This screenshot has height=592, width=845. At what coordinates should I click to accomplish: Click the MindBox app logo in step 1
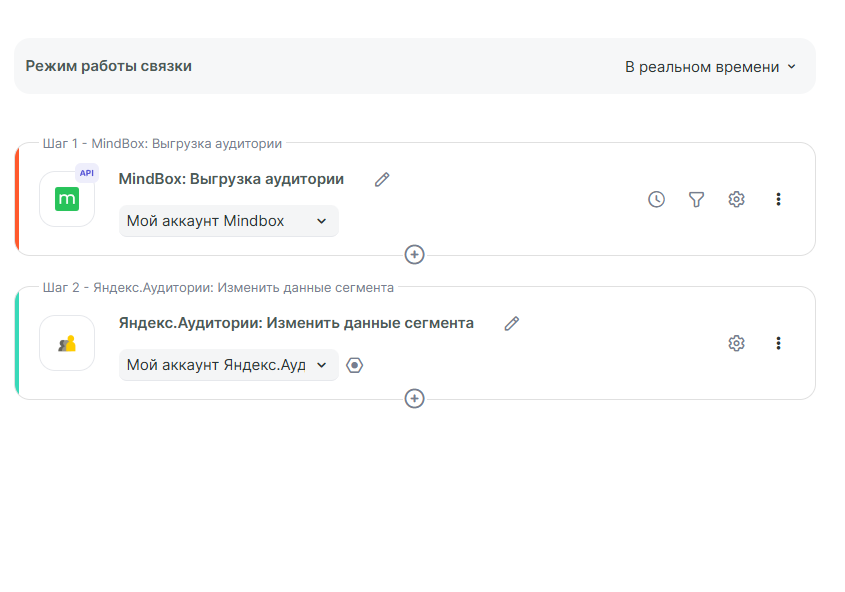click(x=67, y=199)
